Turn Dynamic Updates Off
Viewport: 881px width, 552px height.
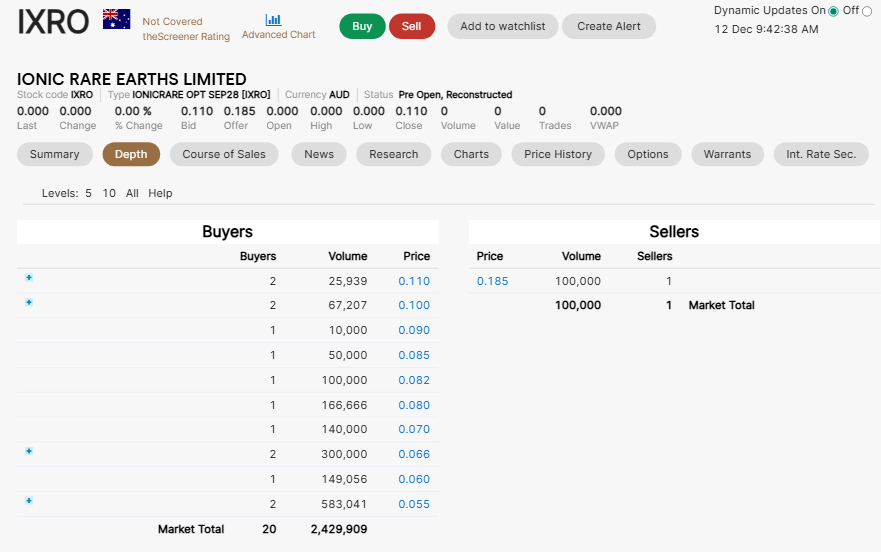point(867,11)
